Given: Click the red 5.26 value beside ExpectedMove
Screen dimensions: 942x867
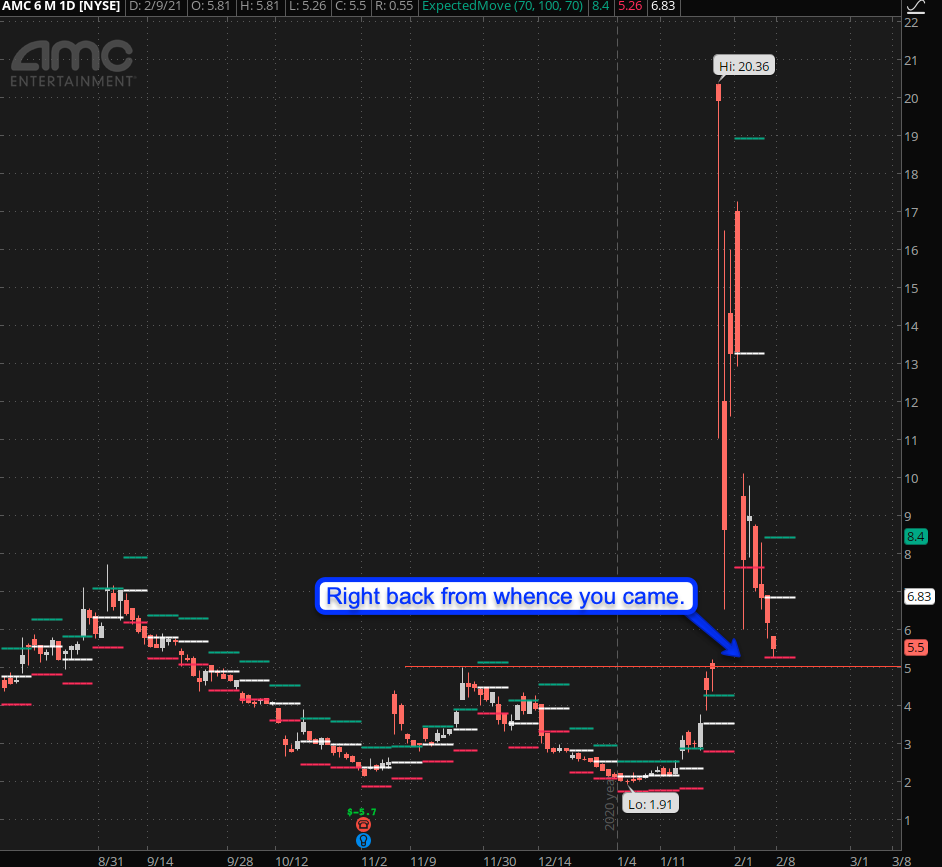Looking at the screenshot, I should [630, 6].
